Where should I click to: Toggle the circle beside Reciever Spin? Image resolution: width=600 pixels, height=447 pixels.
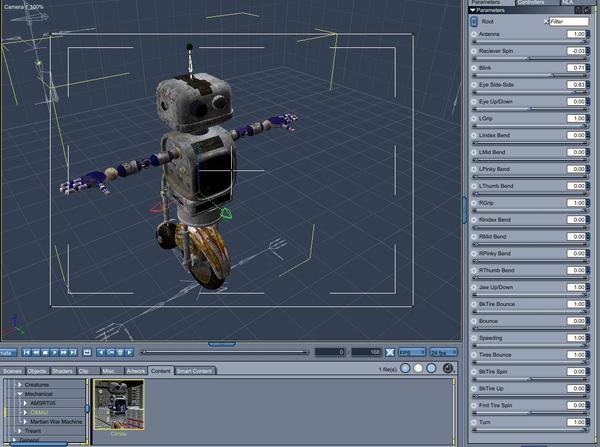coord(474,51)
